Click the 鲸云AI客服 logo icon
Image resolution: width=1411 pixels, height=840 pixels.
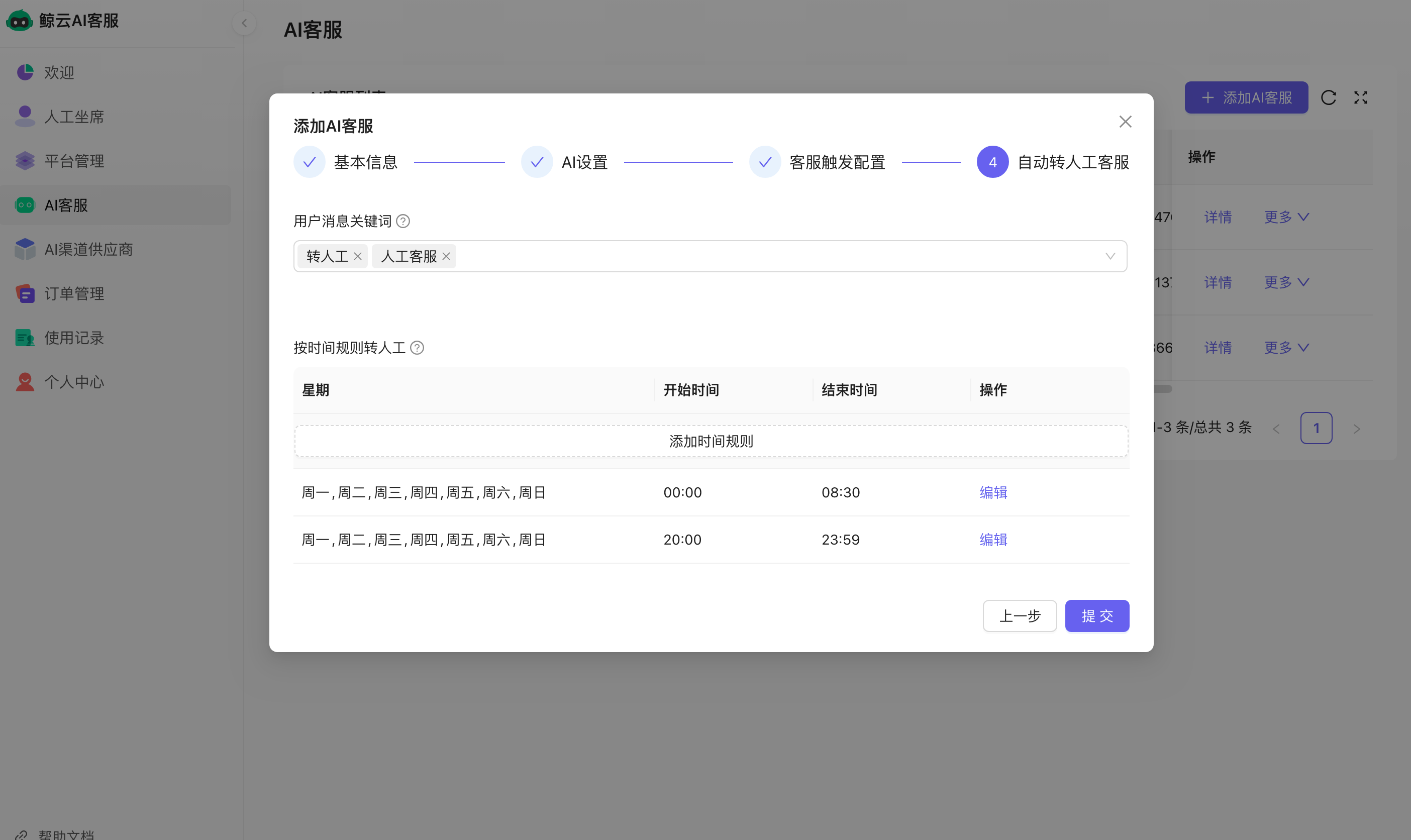coord(19,21)
